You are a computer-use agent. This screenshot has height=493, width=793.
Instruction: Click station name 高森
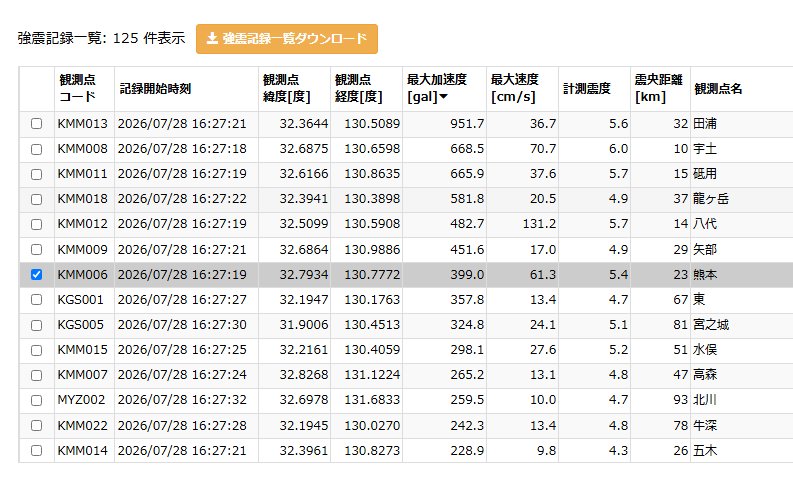[x=704, y=375]
